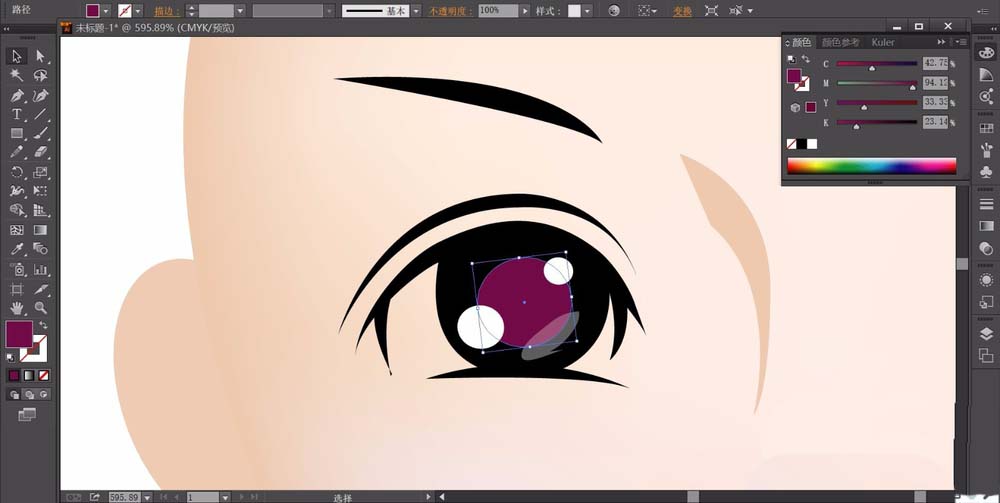Click the CMYK color spectrum bar
Viewport: 1000px width, 503px height.
(x=871, y=166)
